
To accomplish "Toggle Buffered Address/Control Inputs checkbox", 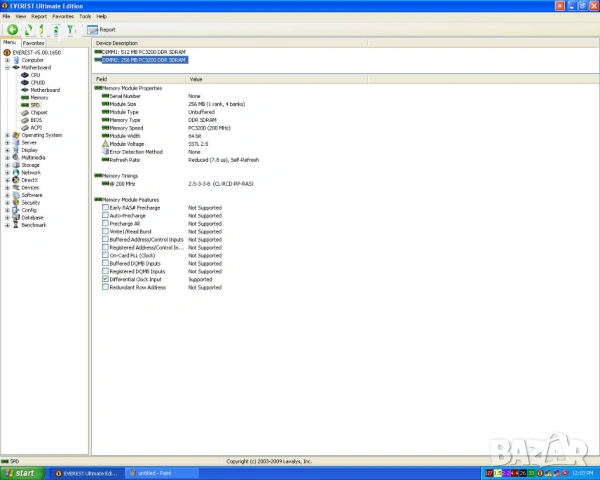I will pos(105,239).
